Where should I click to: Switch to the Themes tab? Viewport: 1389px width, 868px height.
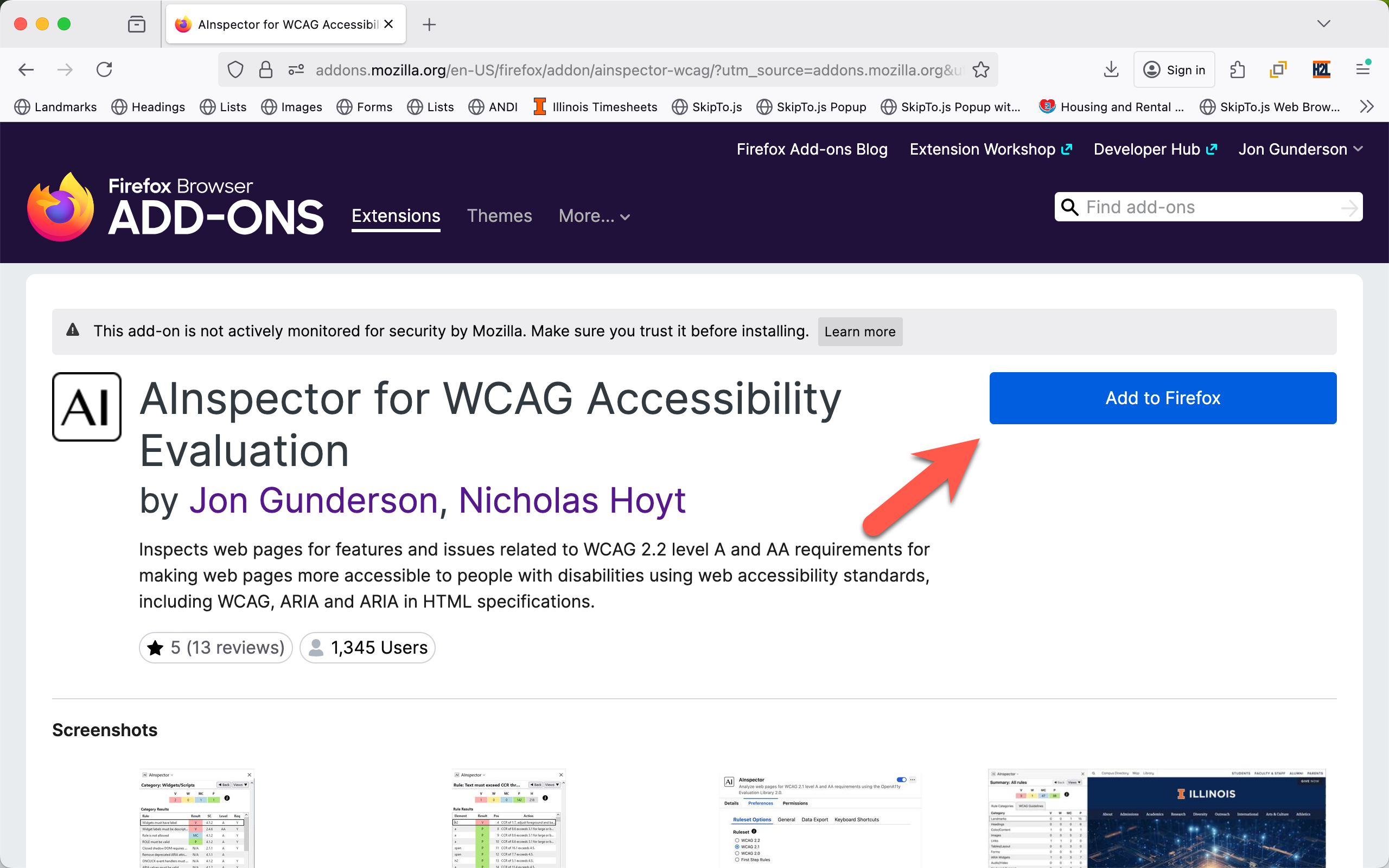tap(499, 216)
